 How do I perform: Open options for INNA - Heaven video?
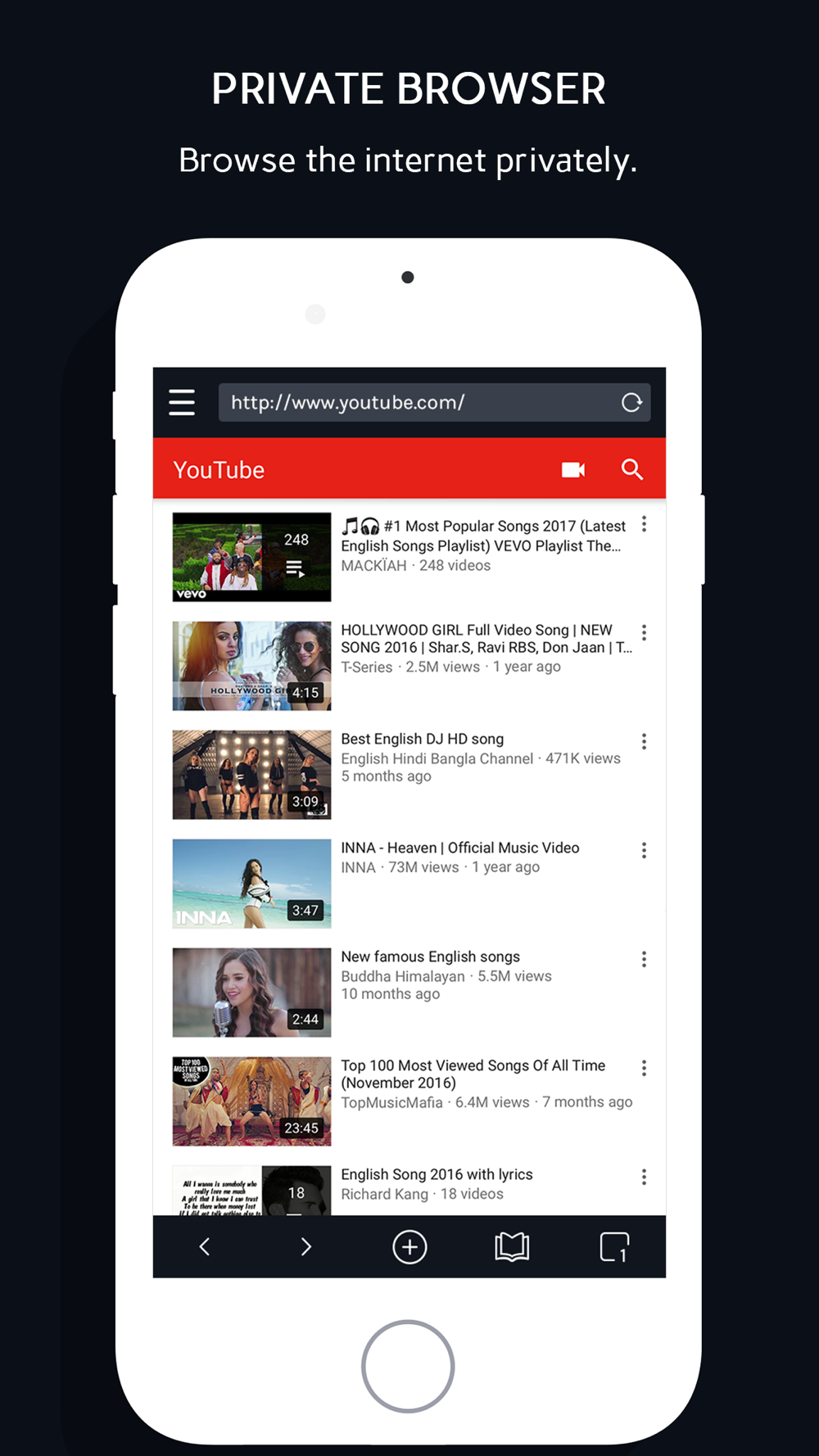click(x=645, y=850)
